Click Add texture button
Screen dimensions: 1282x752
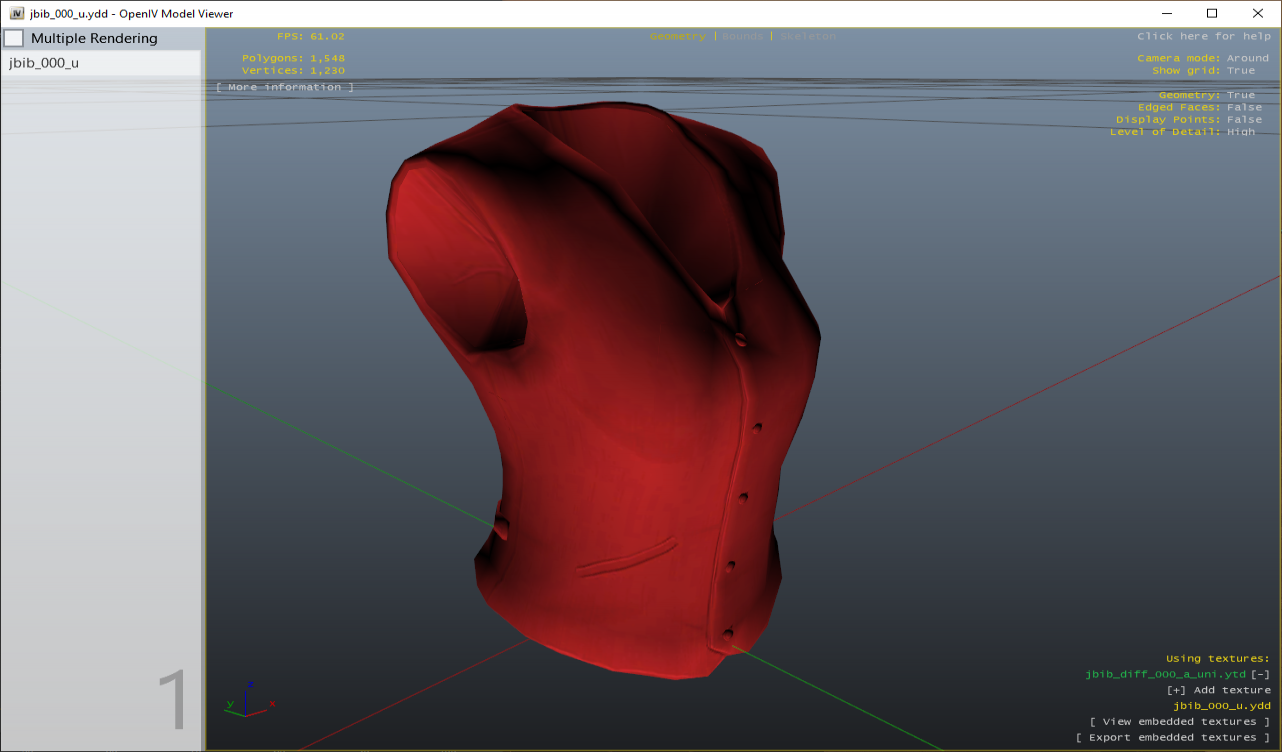1218,690
